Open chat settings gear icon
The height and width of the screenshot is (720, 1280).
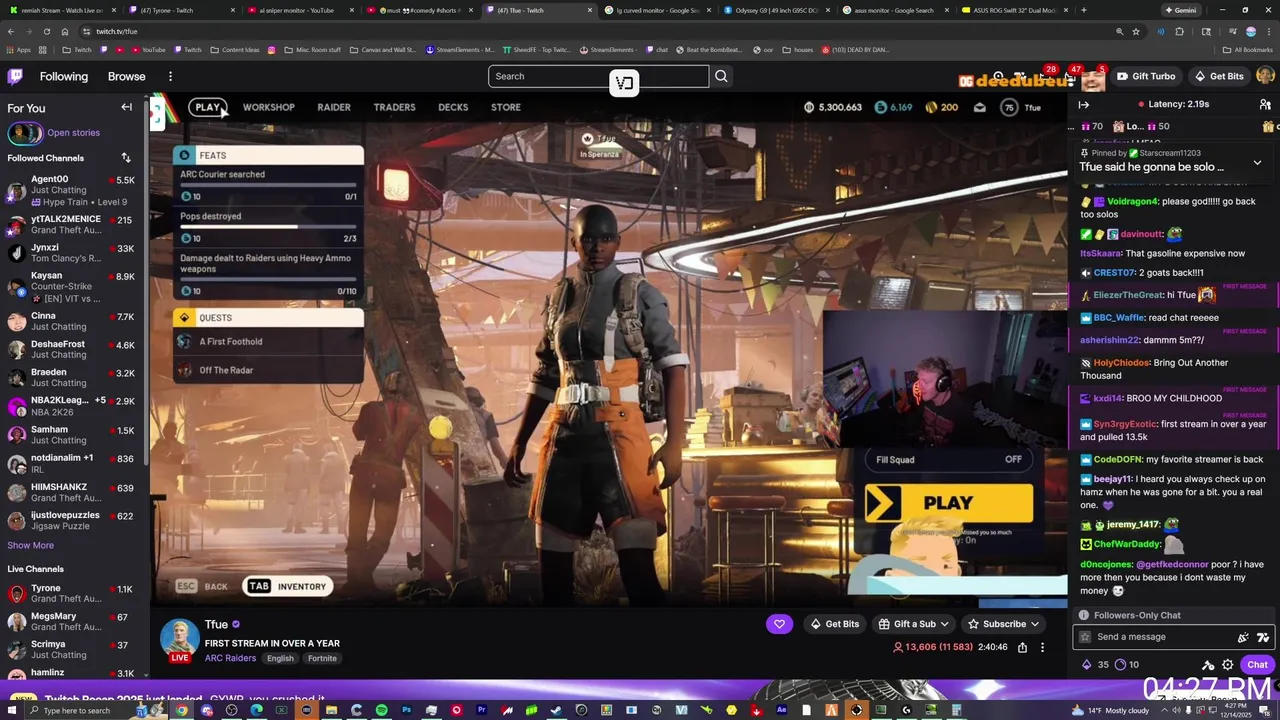click(1228, 665)
